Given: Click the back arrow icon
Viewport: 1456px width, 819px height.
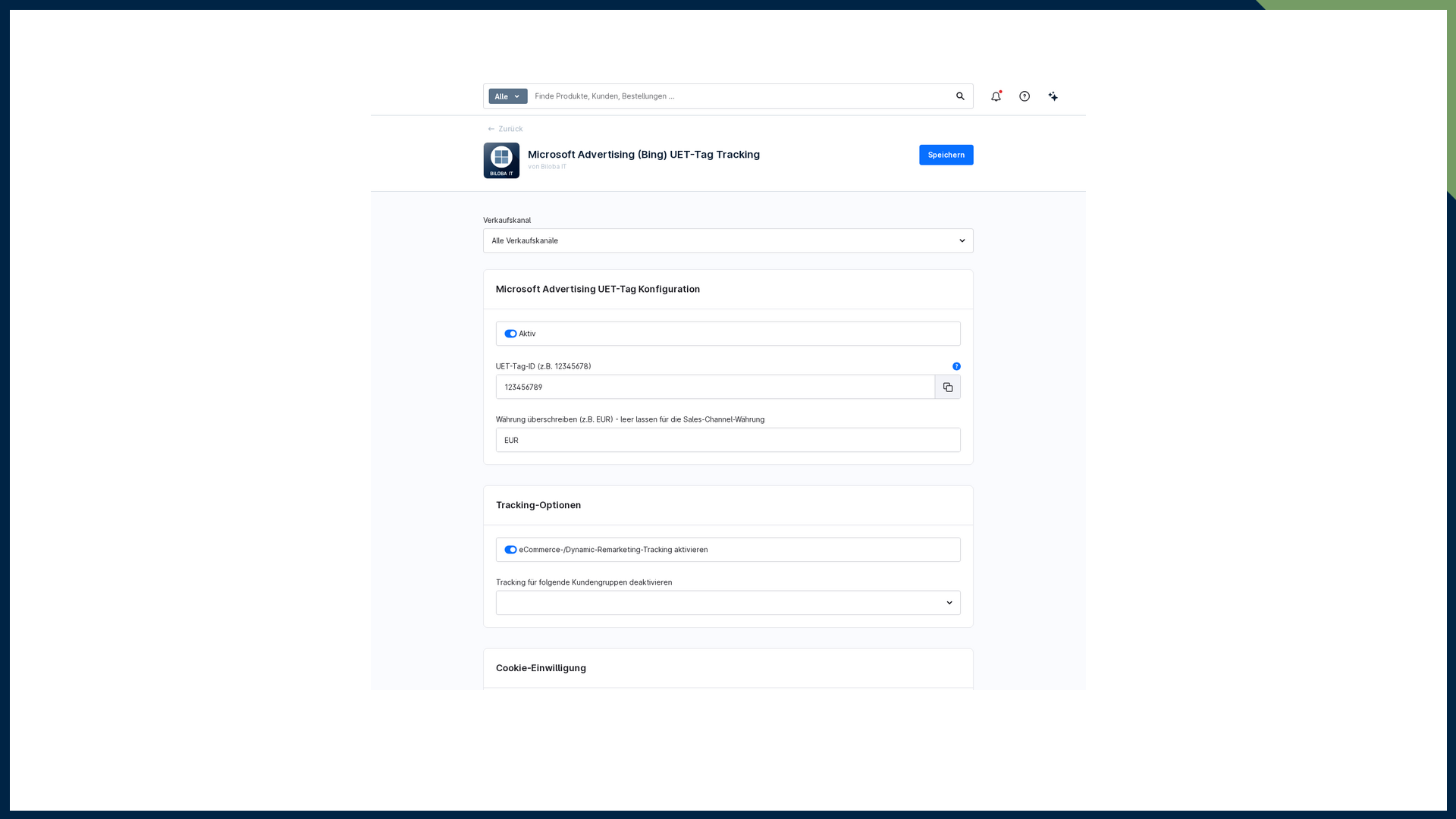Looking at the screenshot, I should coord(491,129).
